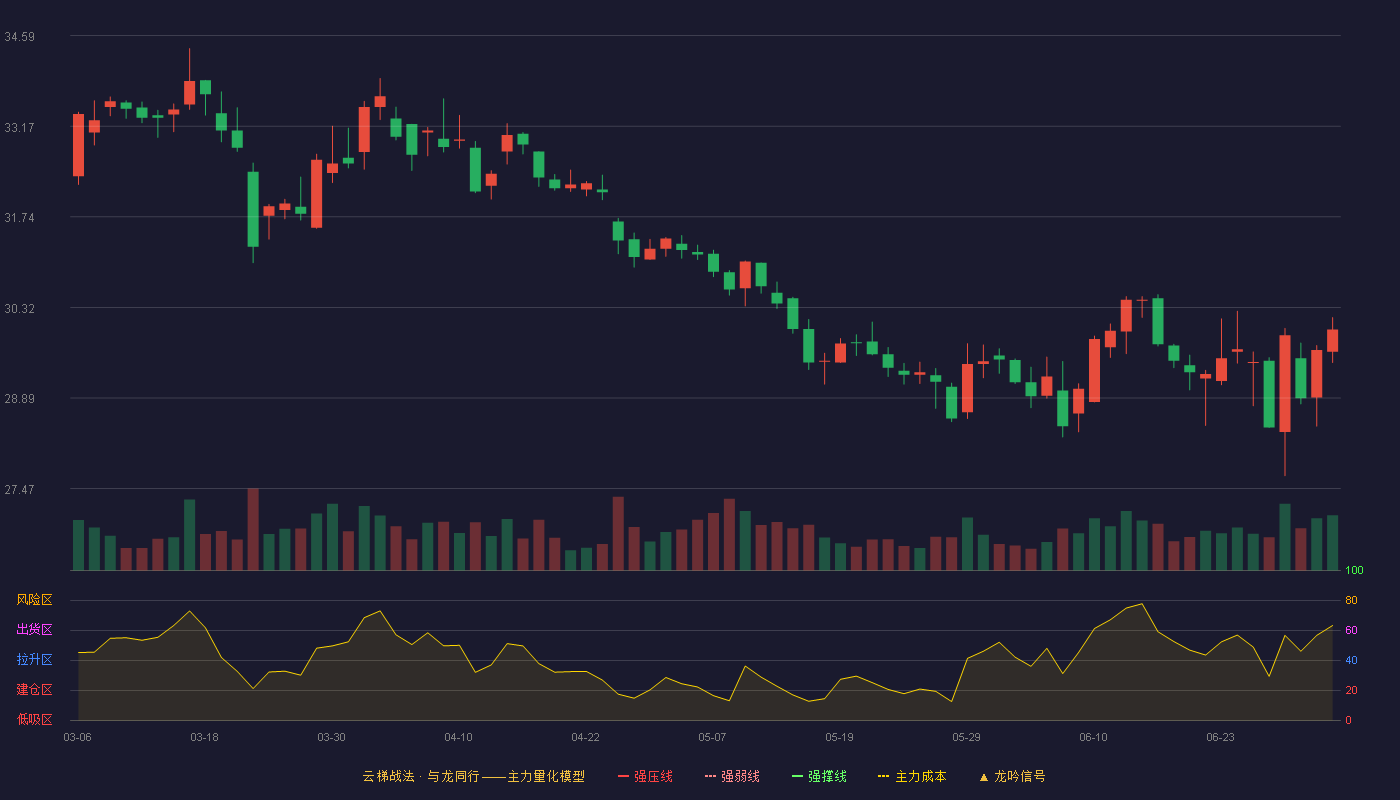Click the 03-18 date label
This screenshot has height=800, width=1400.
pyautogui.click(x=204, y=737)
